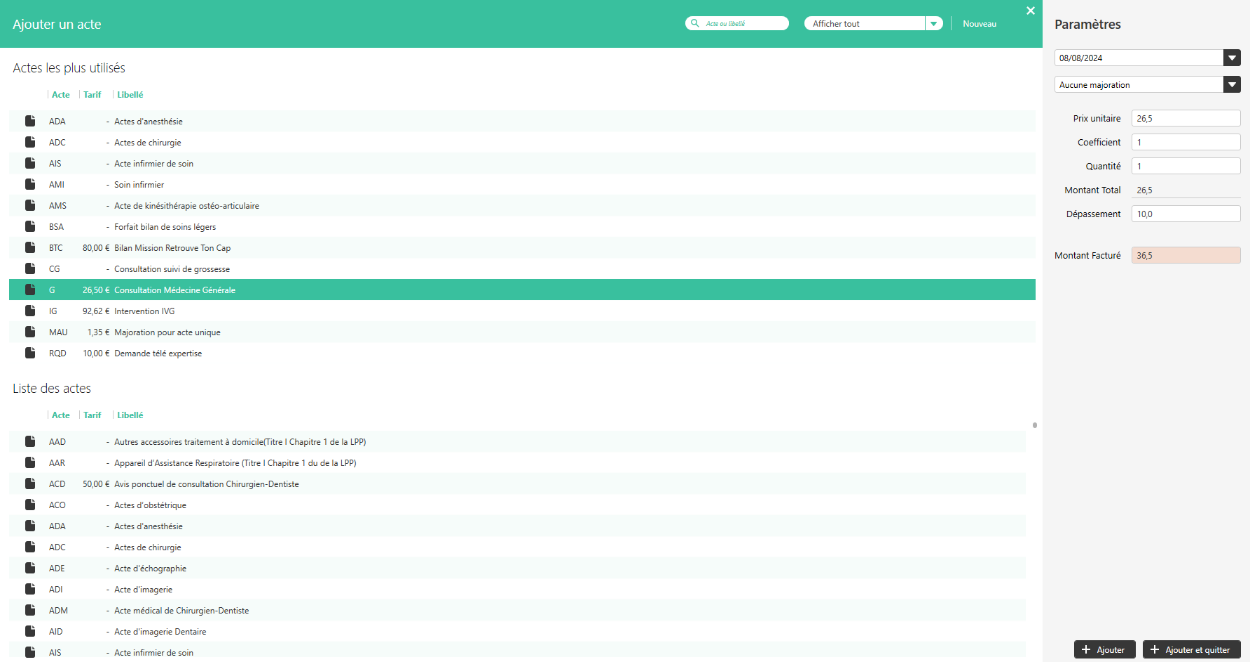The height and width of the screenshot is (662, 1250).
Task: Sort by Libellé column in most-used acts
Action: coord(130,95)
